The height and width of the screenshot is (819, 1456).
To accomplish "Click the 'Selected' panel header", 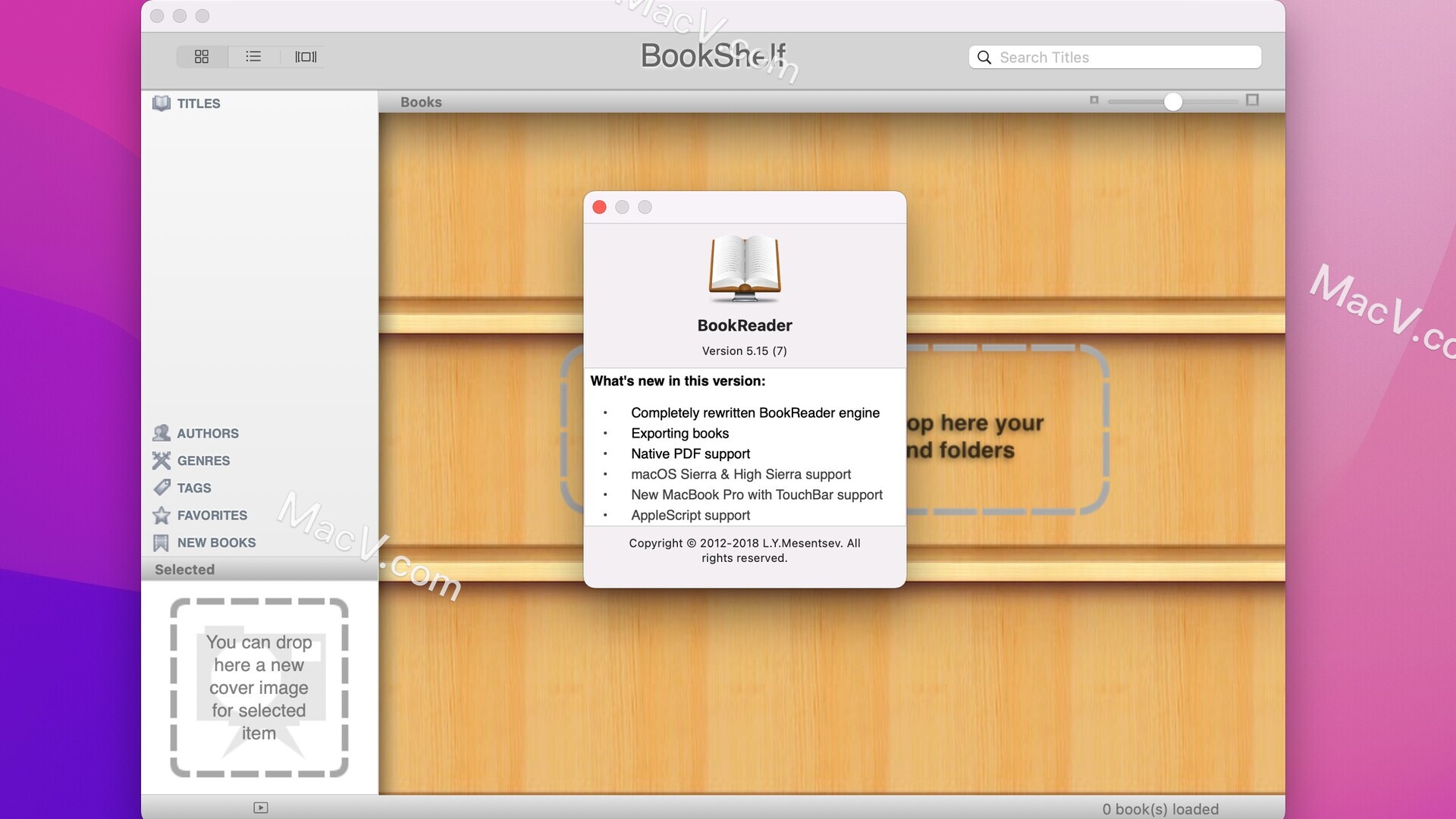I will click(x=184, y=570).
